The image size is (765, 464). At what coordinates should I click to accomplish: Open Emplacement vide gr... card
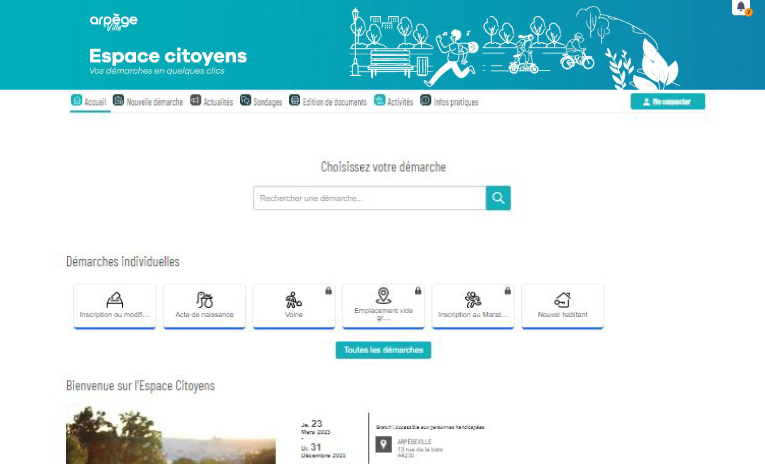383,306
